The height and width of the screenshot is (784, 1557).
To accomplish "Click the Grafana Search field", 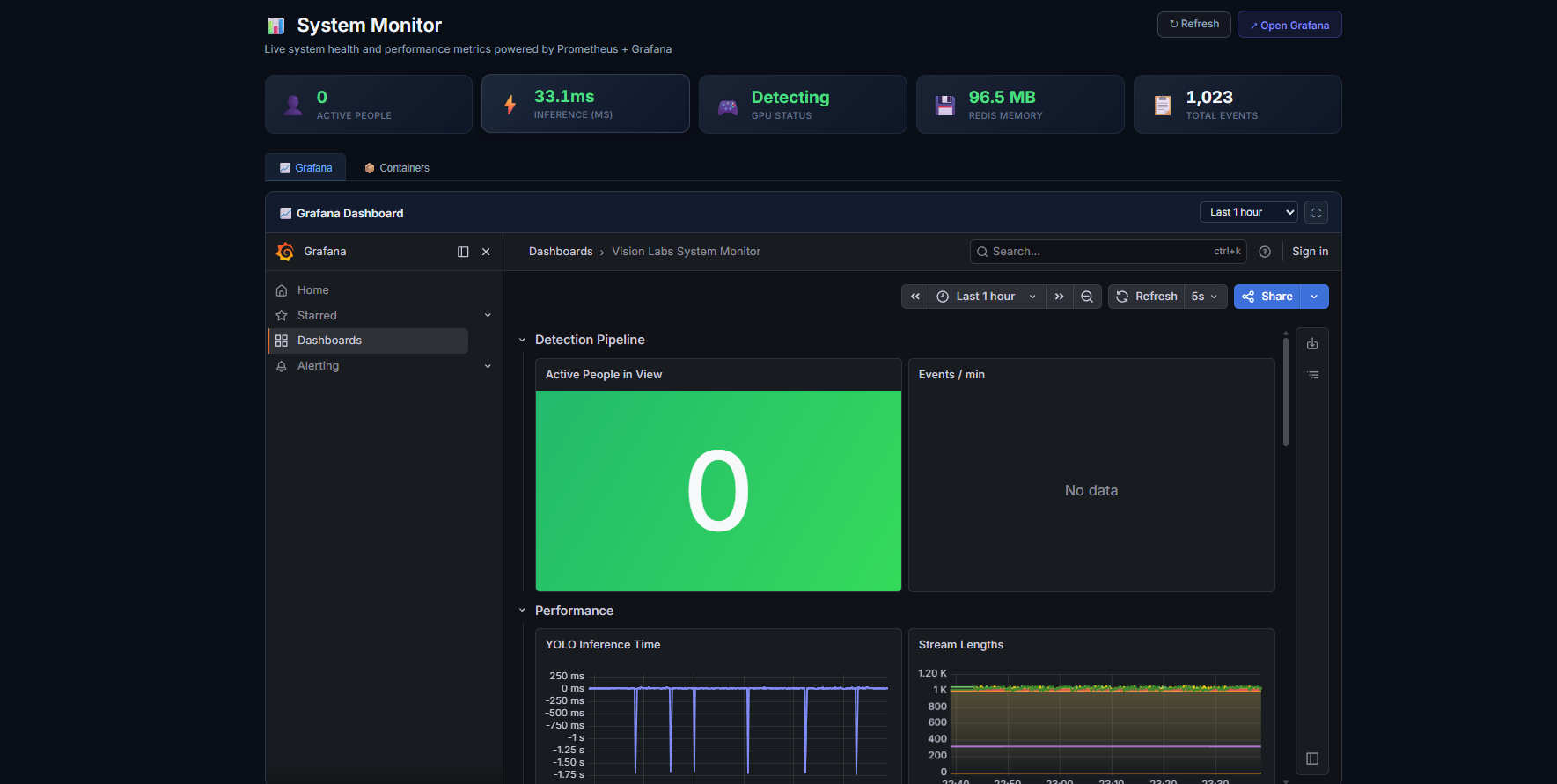I will coord(1108,252).
